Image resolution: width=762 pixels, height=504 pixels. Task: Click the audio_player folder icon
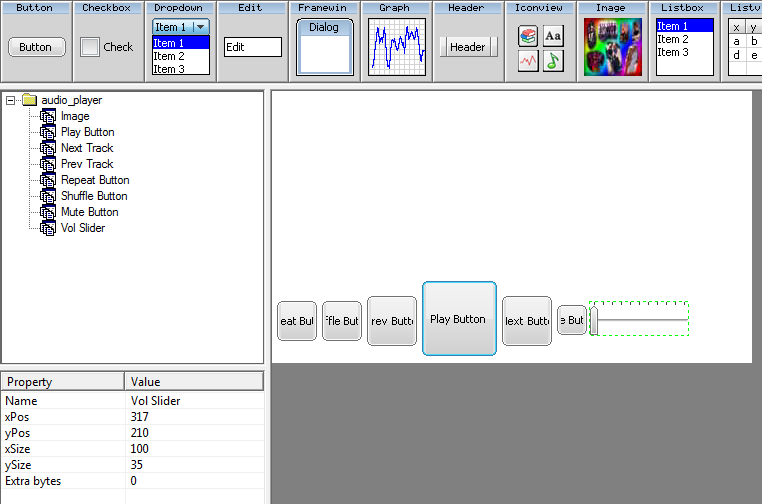coord(29,100)
